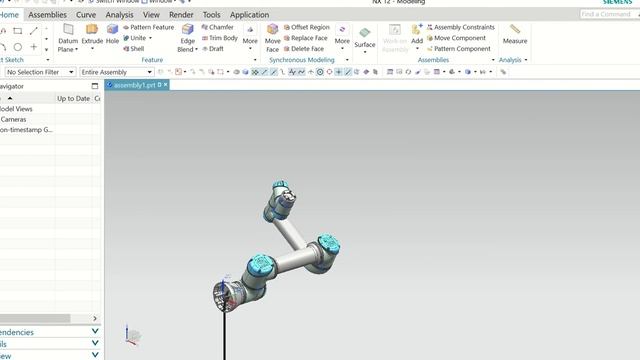Viewport: 640px width, 360px height.
Task: Select the Cameras tree item
Action: (x=13, y=120)
